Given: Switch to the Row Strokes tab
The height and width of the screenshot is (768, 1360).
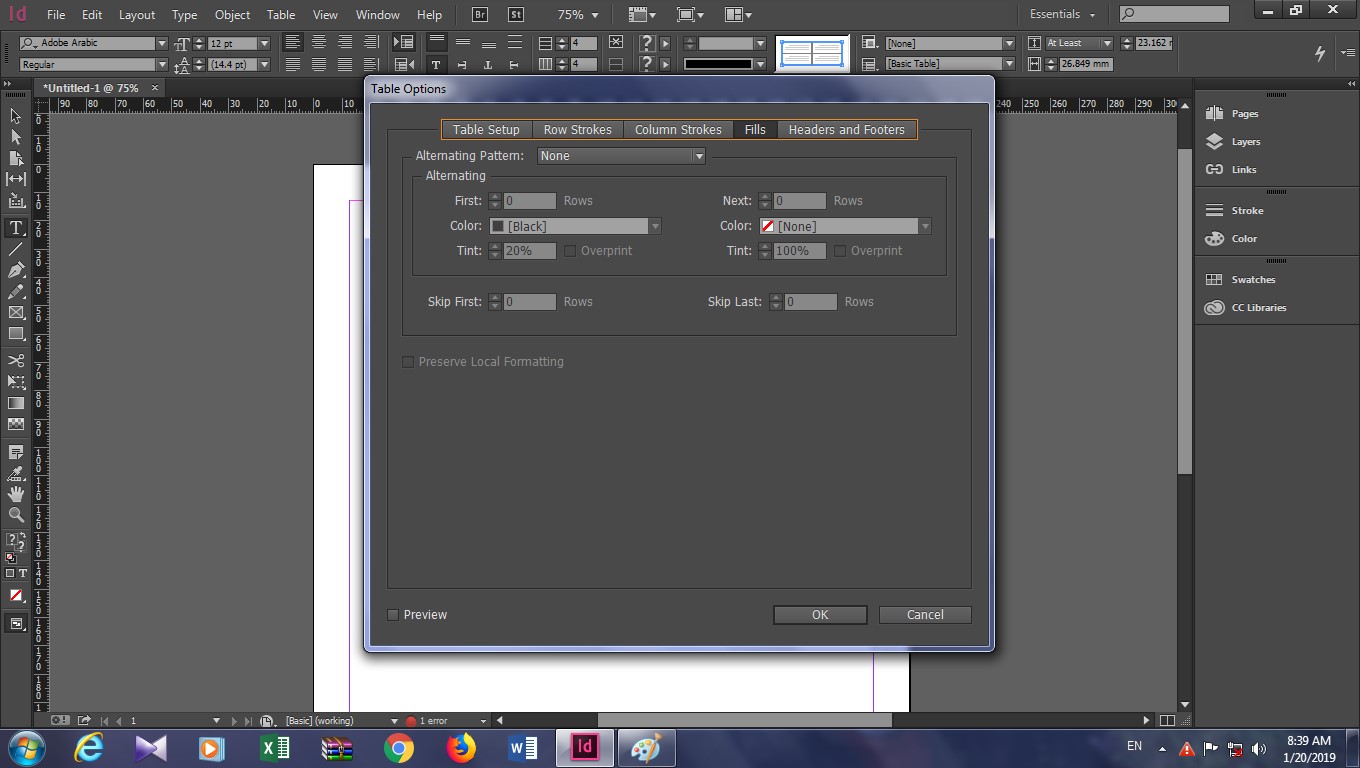Looking at the screenshot, I should tap(577, 130).
